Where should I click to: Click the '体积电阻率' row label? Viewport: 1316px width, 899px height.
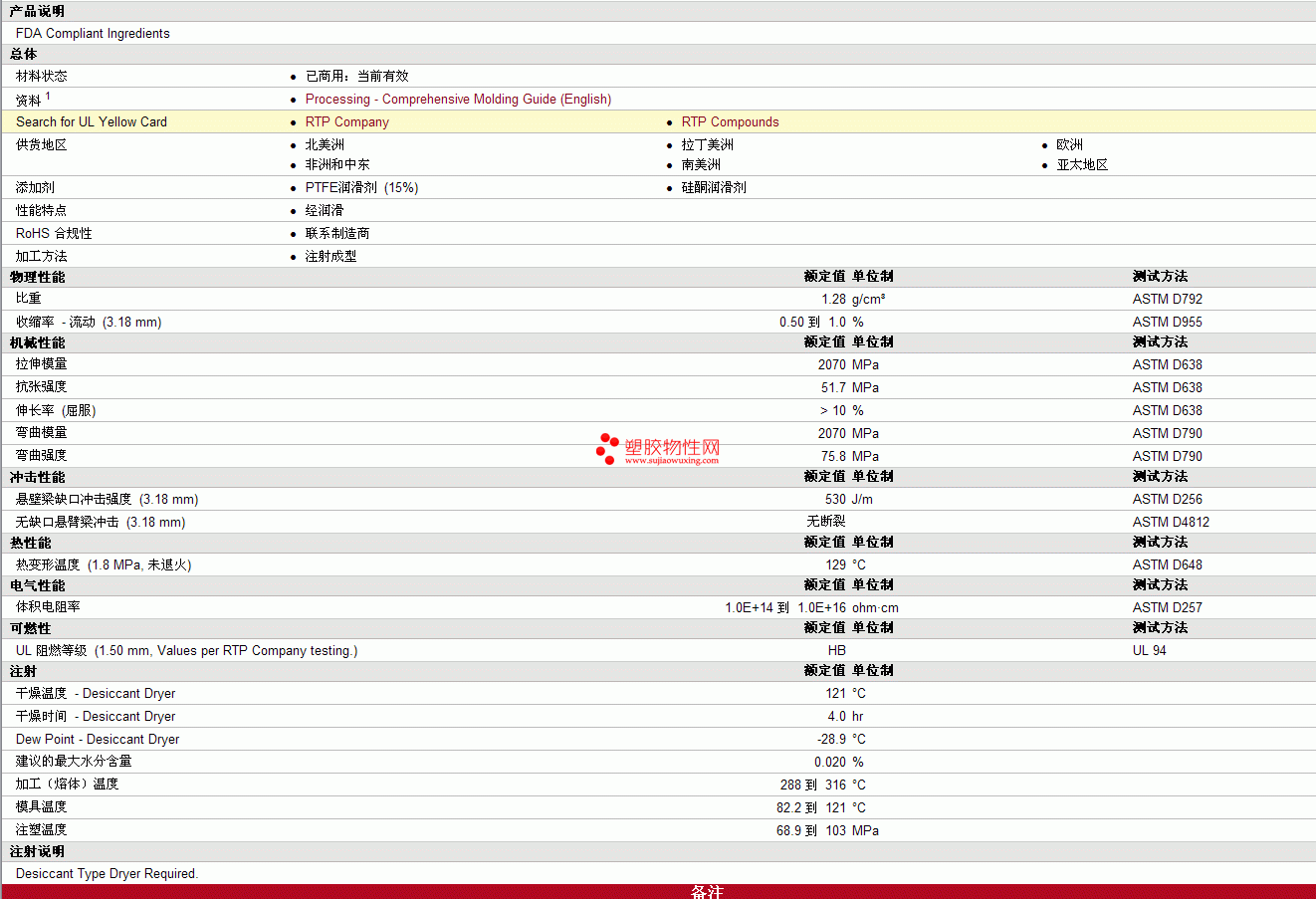(48, 607)
